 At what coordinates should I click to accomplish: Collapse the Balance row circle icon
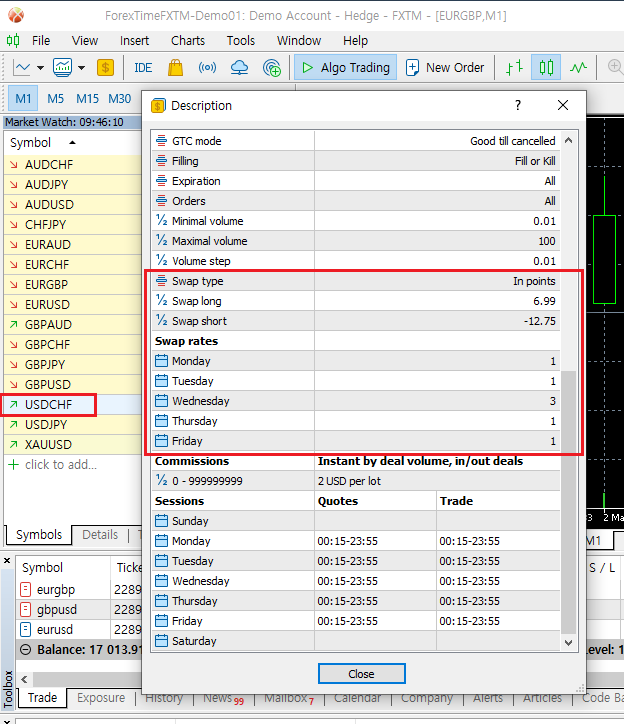[x=26, y=650]
